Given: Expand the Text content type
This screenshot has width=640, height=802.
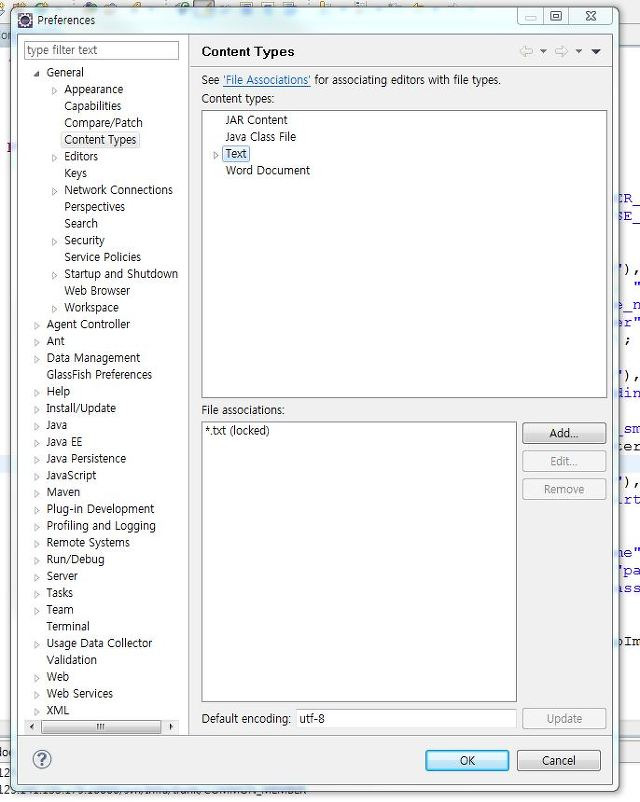Looking at the screenshot, I should coord(215,154).
